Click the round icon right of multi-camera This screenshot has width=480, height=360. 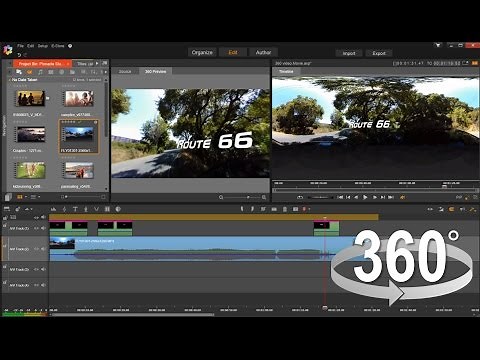[x=118, y=209]
